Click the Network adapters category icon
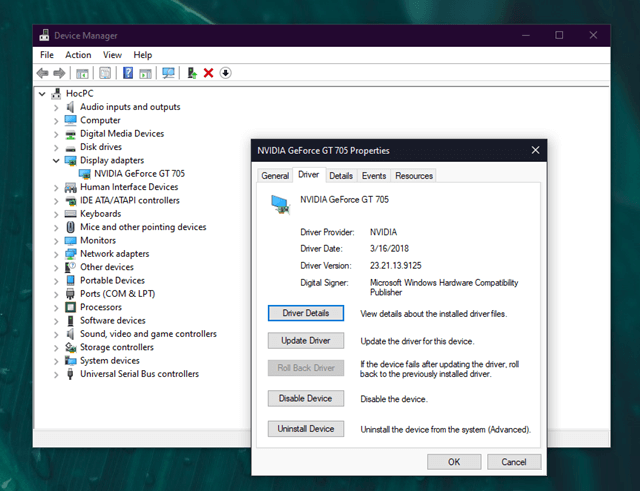 [70, 254]
